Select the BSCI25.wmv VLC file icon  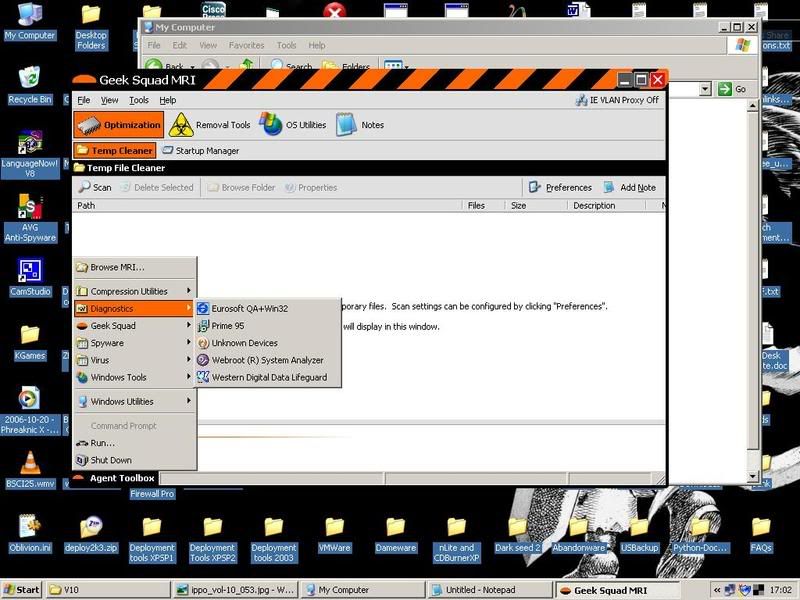(x=30, y=470)
